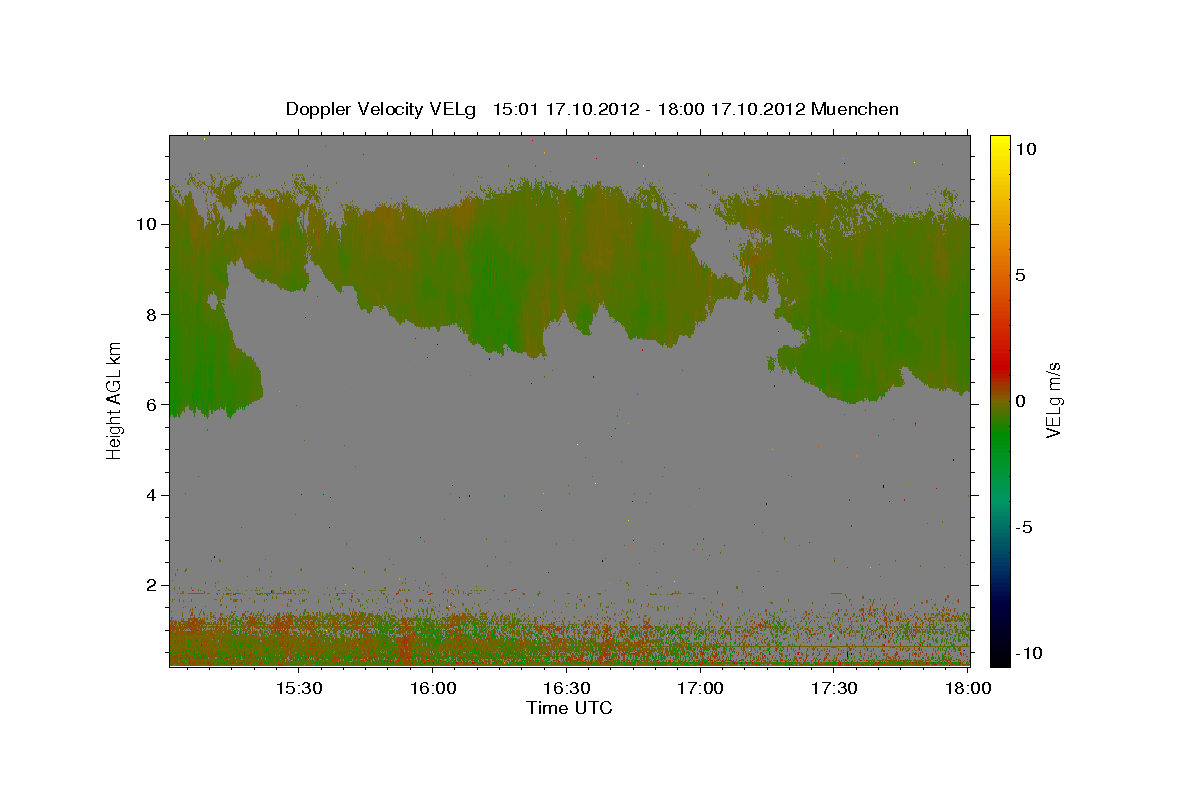This screenshot has height=800, width=1200.
Task: Click the 17:00 time tick label
Action: (700, 689)
